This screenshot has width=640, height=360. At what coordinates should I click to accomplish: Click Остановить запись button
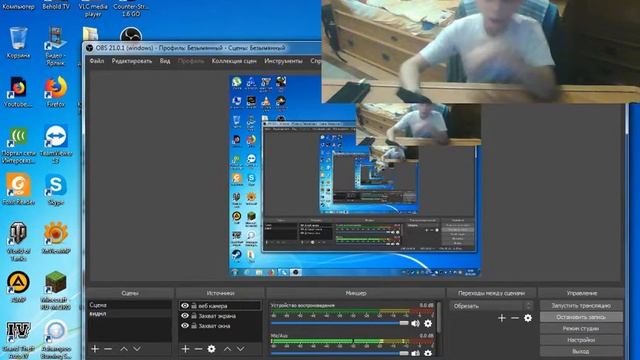click(x=581, y=317)
